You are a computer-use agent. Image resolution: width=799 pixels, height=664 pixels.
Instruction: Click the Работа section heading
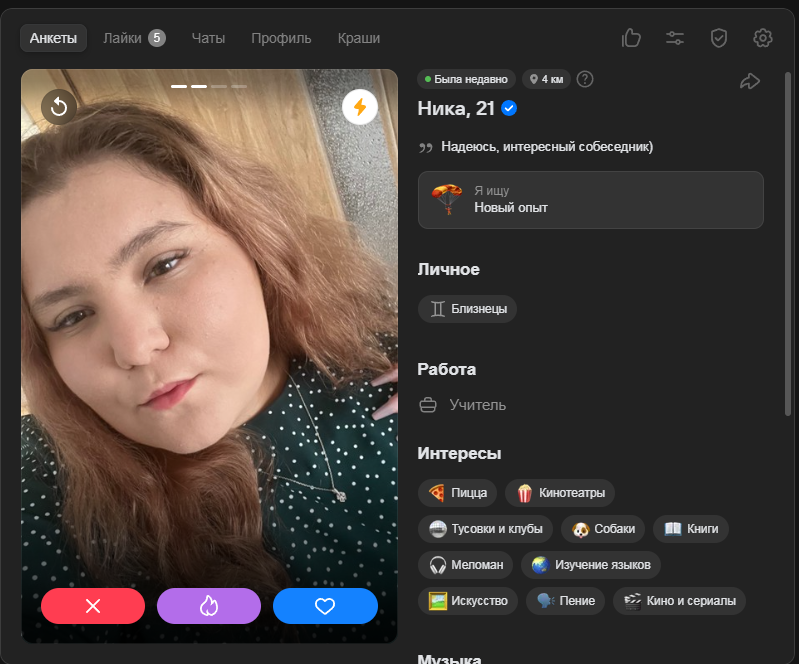(x=446, y=369)
